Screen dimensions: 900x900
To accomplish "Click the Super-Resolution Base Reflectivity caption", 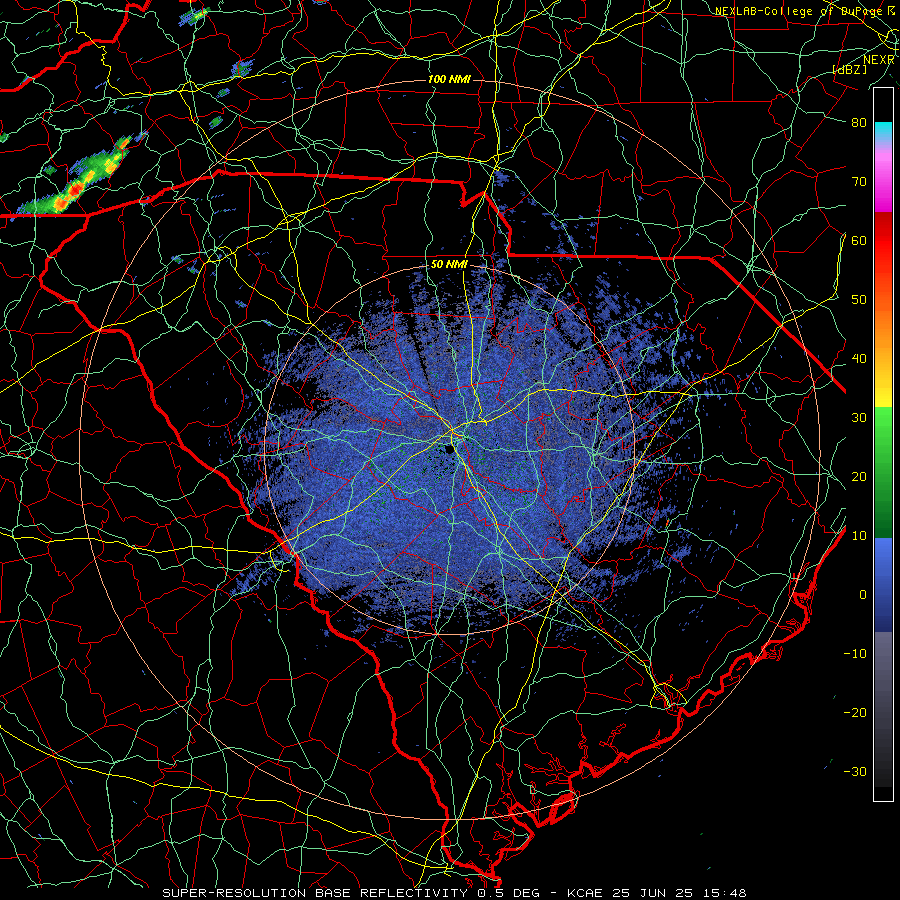I will tap(454, 893).
